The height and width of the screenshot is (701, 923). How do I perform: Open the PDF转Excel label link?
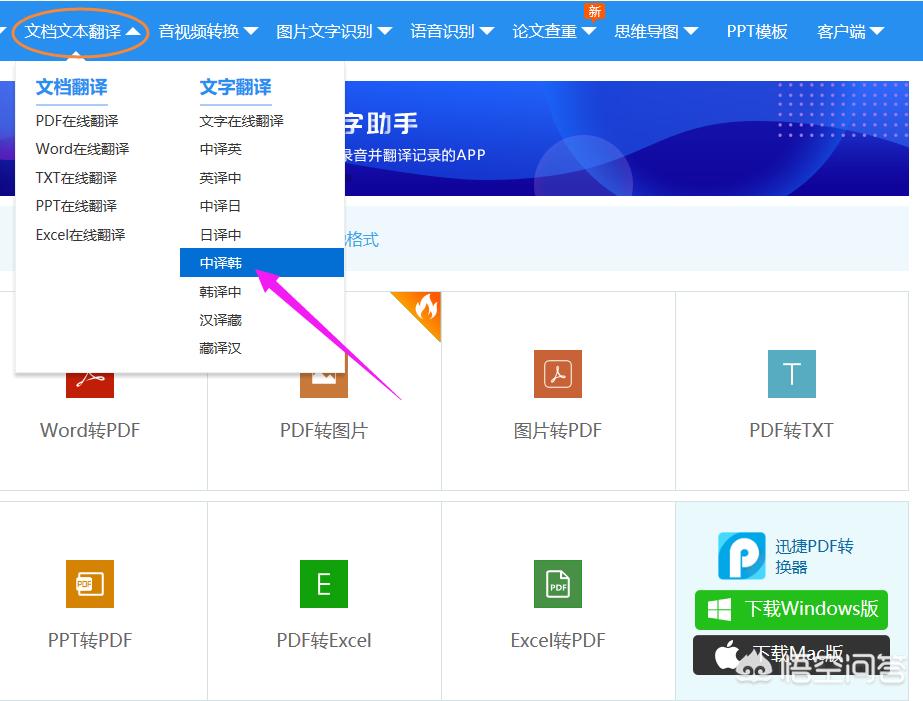[324, 640]
